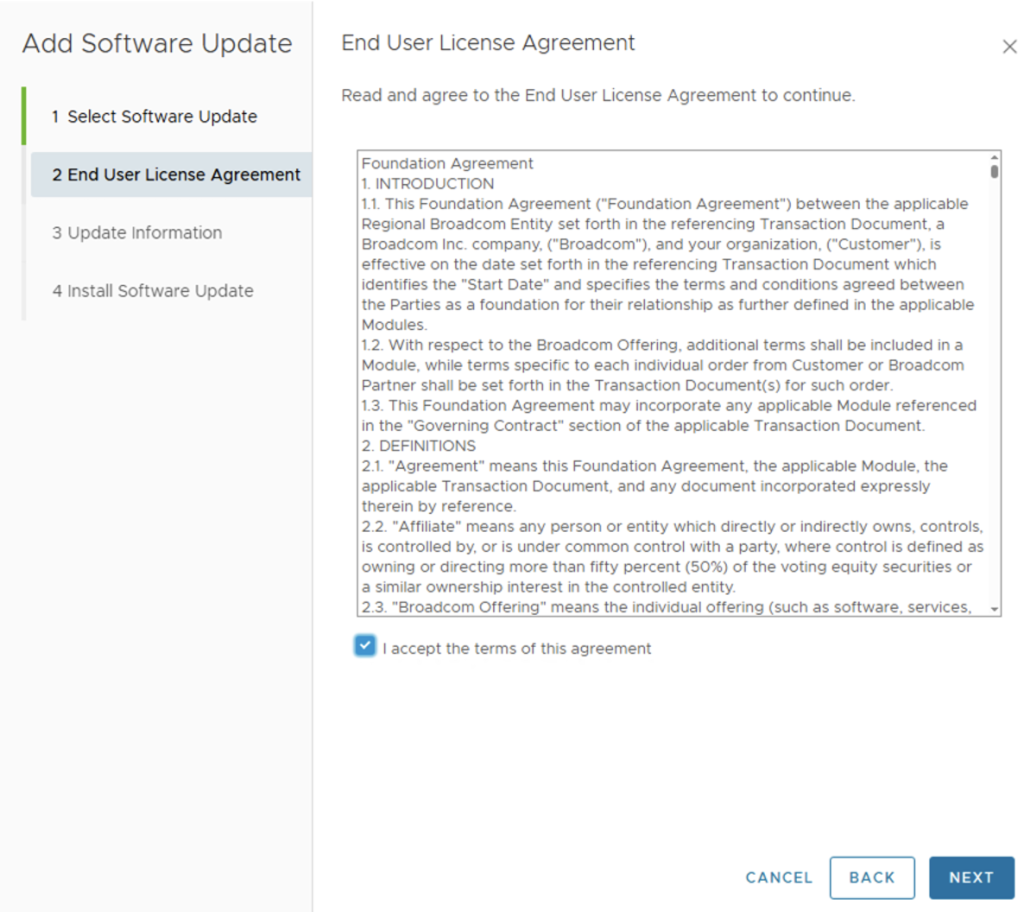Click the license text scrollbar thumb

(994, 171)
